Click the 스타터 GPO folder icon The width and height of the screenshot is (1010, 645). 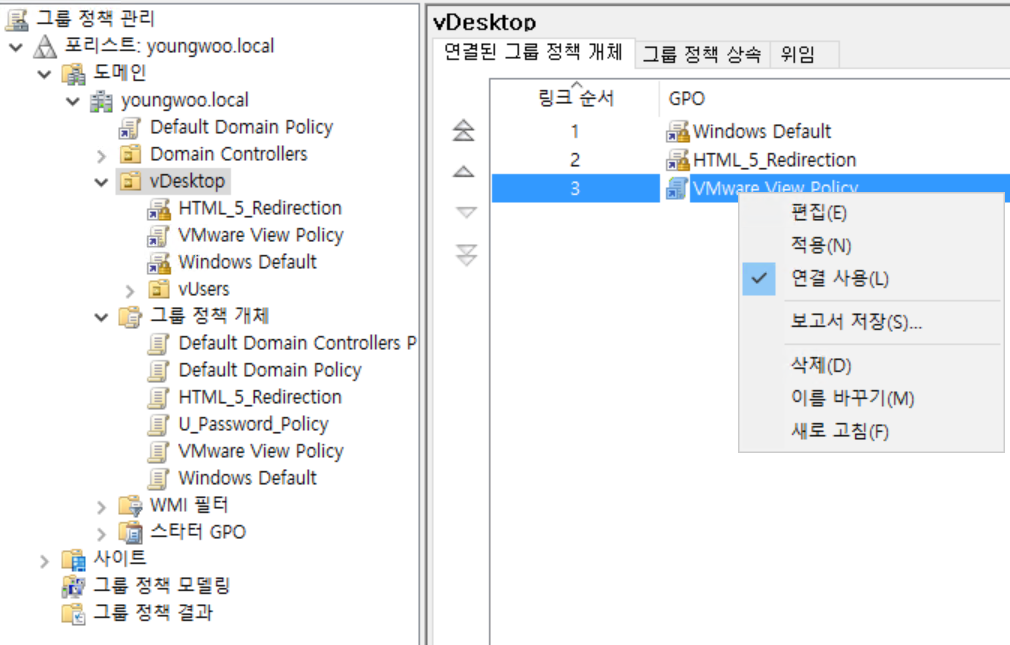pyautogui.click(x=131, y=532)
